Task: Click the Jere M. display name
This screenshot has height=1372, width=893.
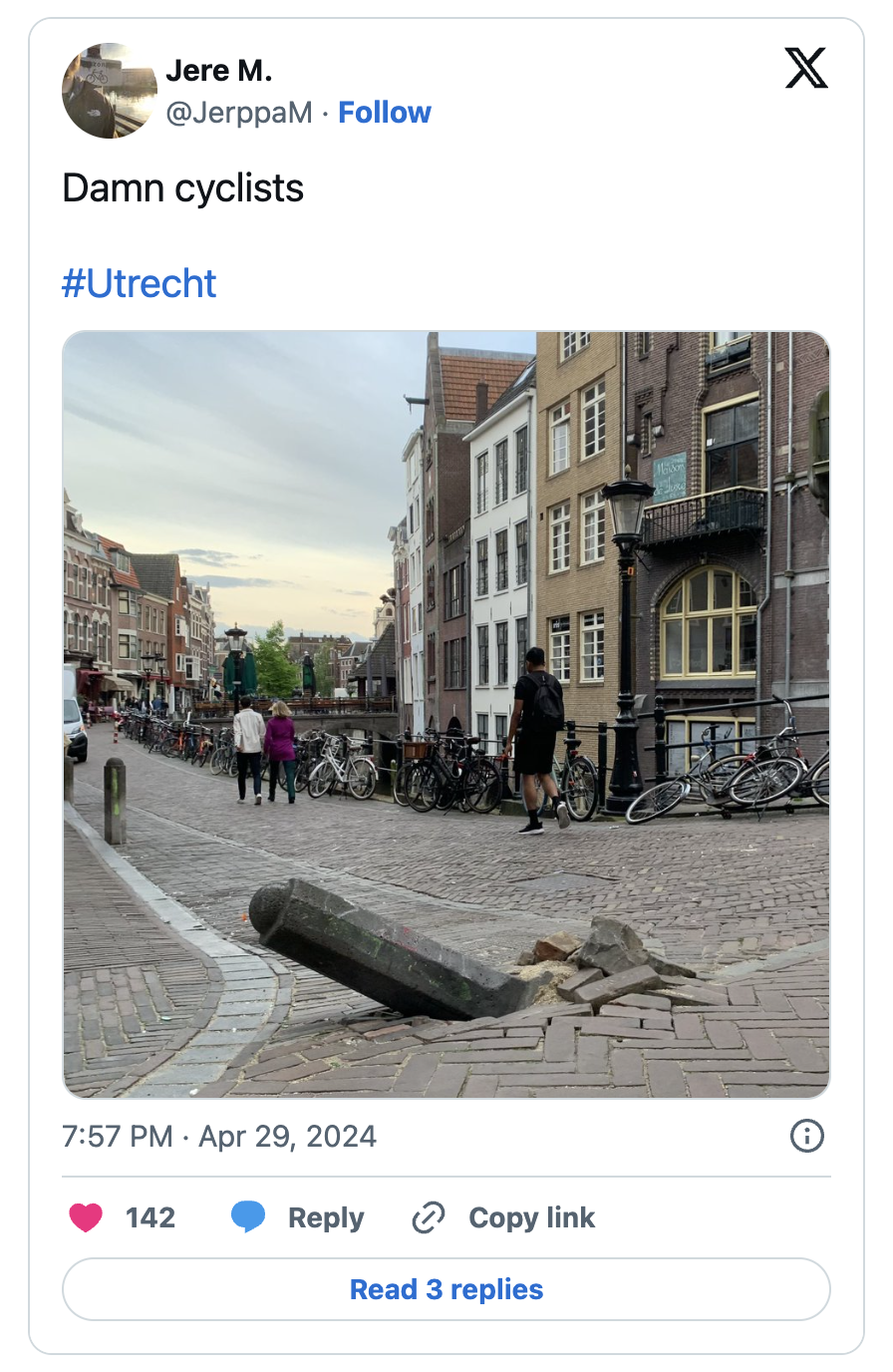Action: (219, 71)
